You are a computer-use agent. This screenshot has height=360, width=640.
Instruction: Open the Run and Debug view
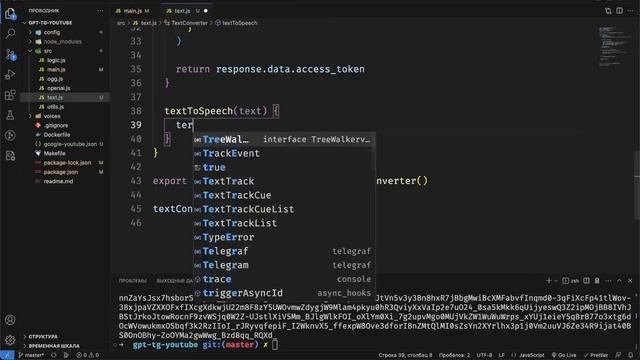pyautogui.click(x=10, y=74)
